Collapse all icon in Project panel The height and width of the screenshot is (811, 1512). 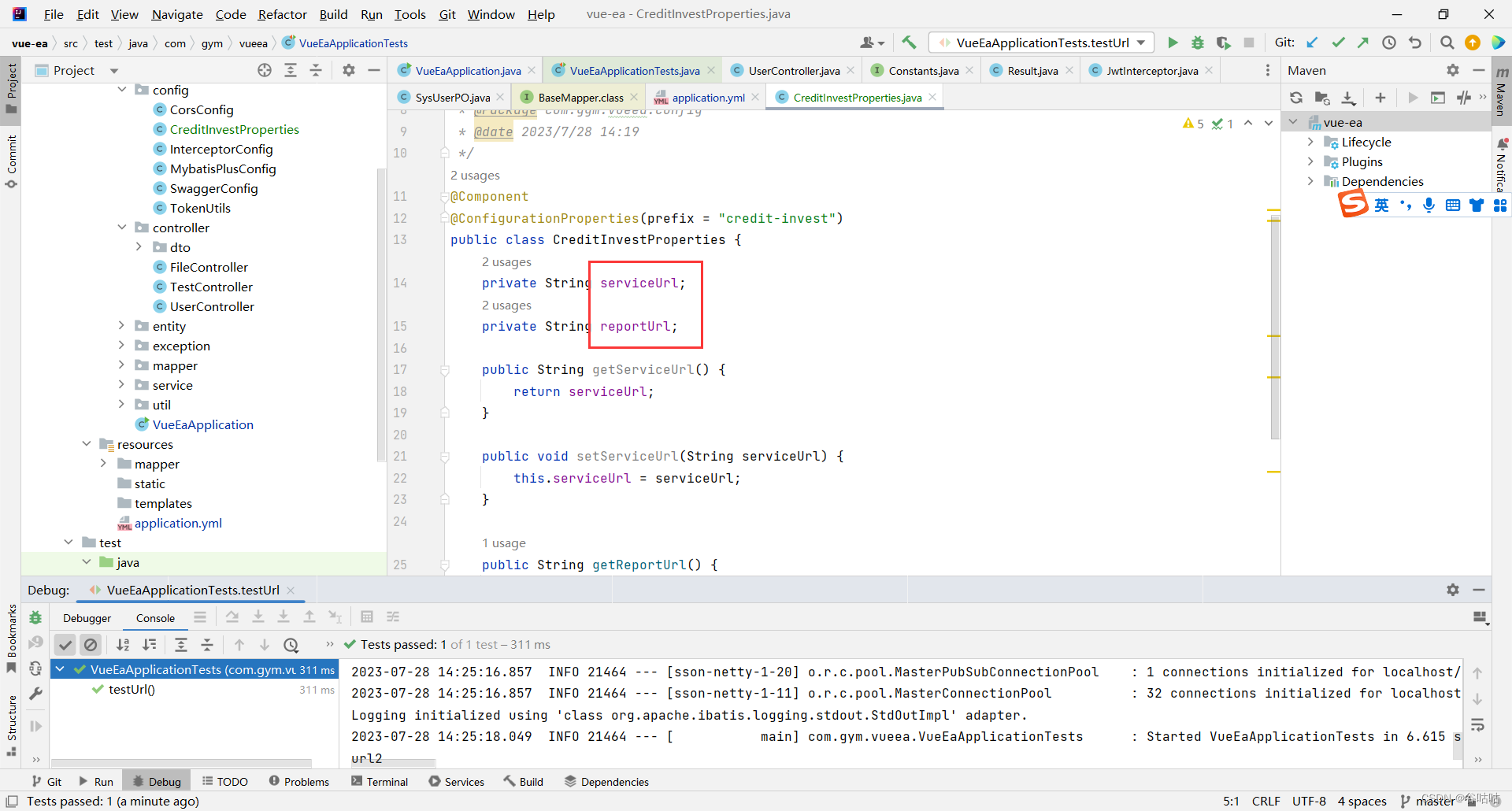click(x=316, y=70)
